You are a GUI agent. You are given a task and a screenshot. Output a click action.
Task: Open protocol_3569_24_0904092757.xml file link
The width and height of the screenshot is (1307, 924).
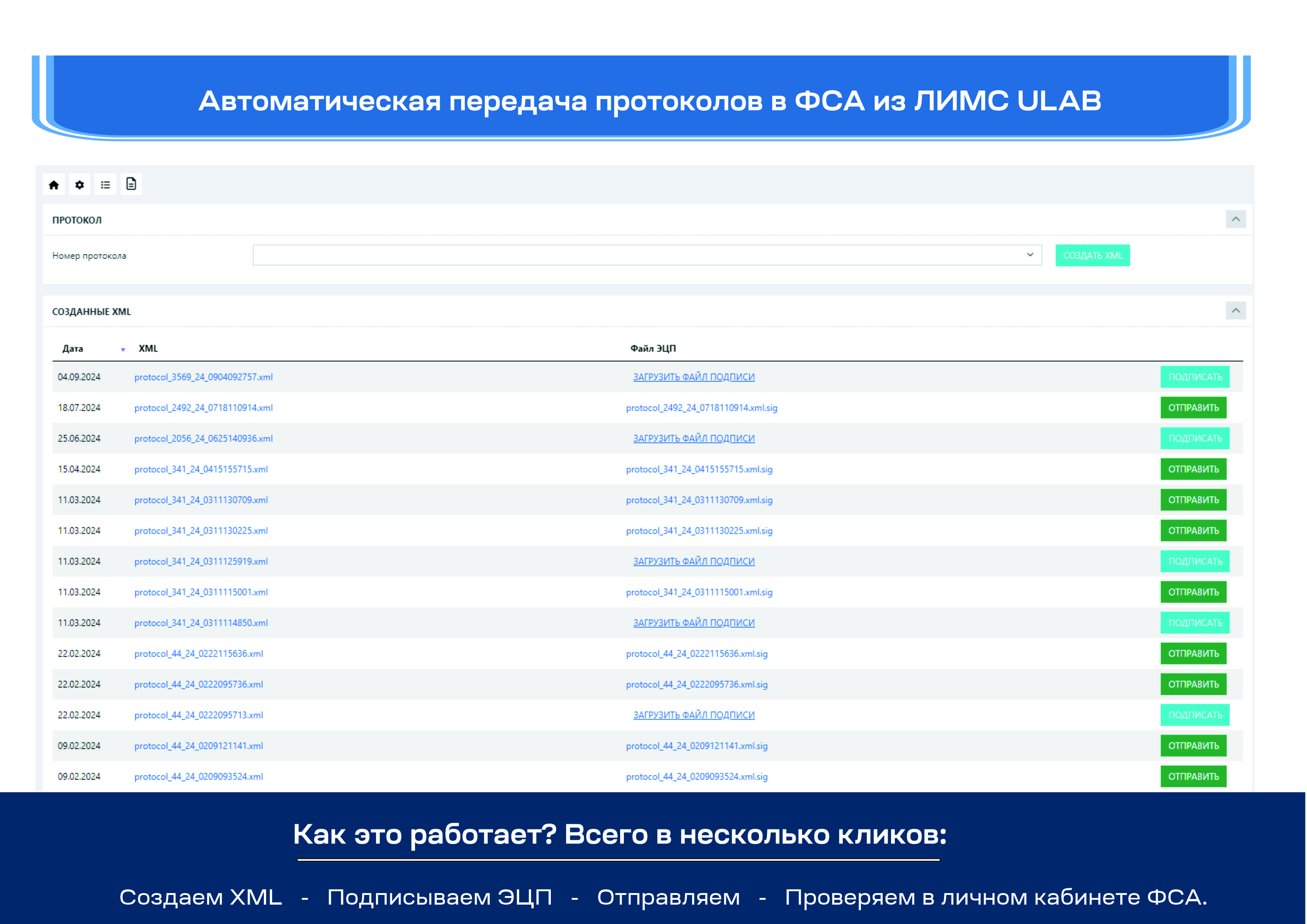pyautogui.click(x=203, y=377)
